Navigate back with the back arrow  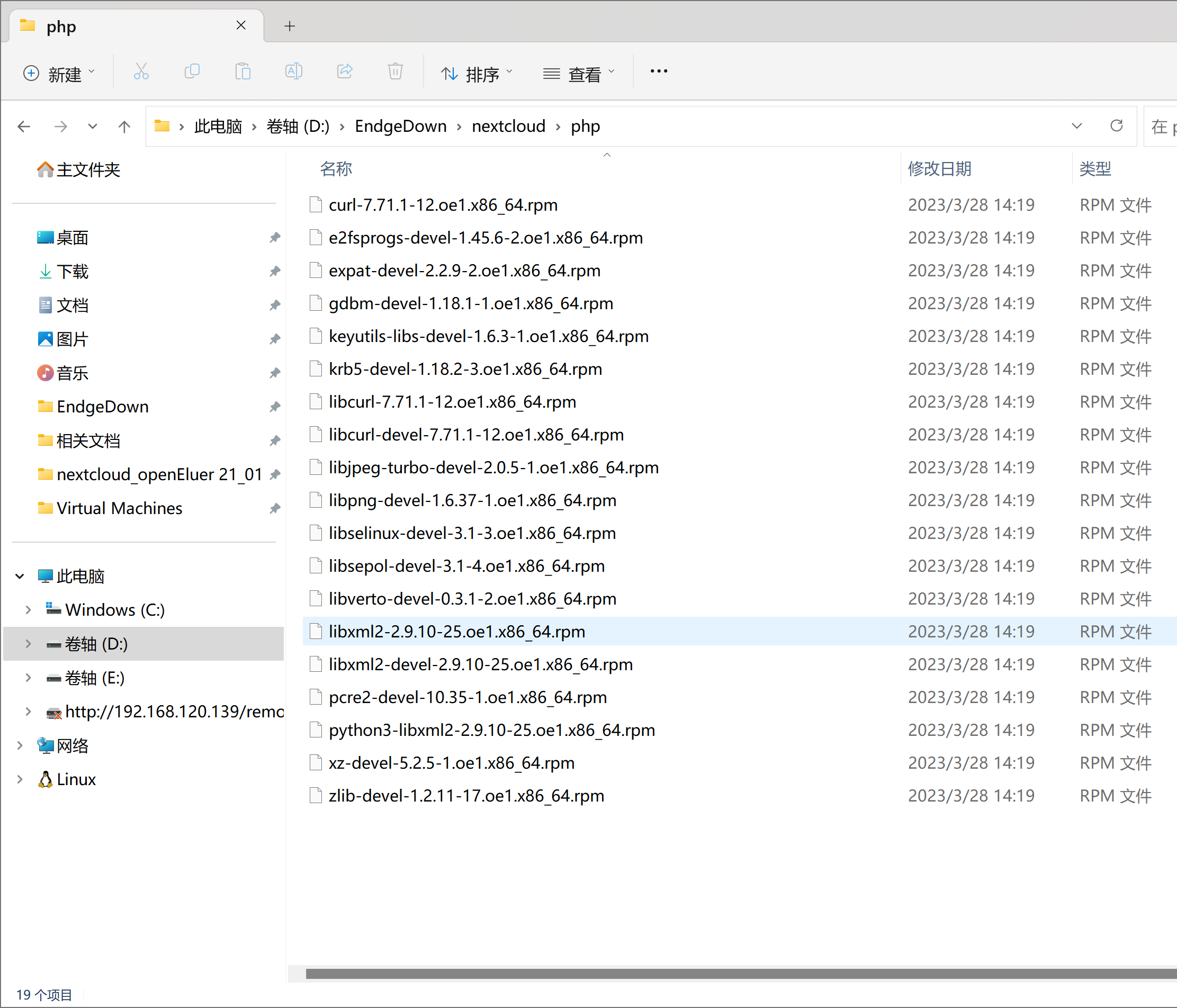(x=24, y=126)
